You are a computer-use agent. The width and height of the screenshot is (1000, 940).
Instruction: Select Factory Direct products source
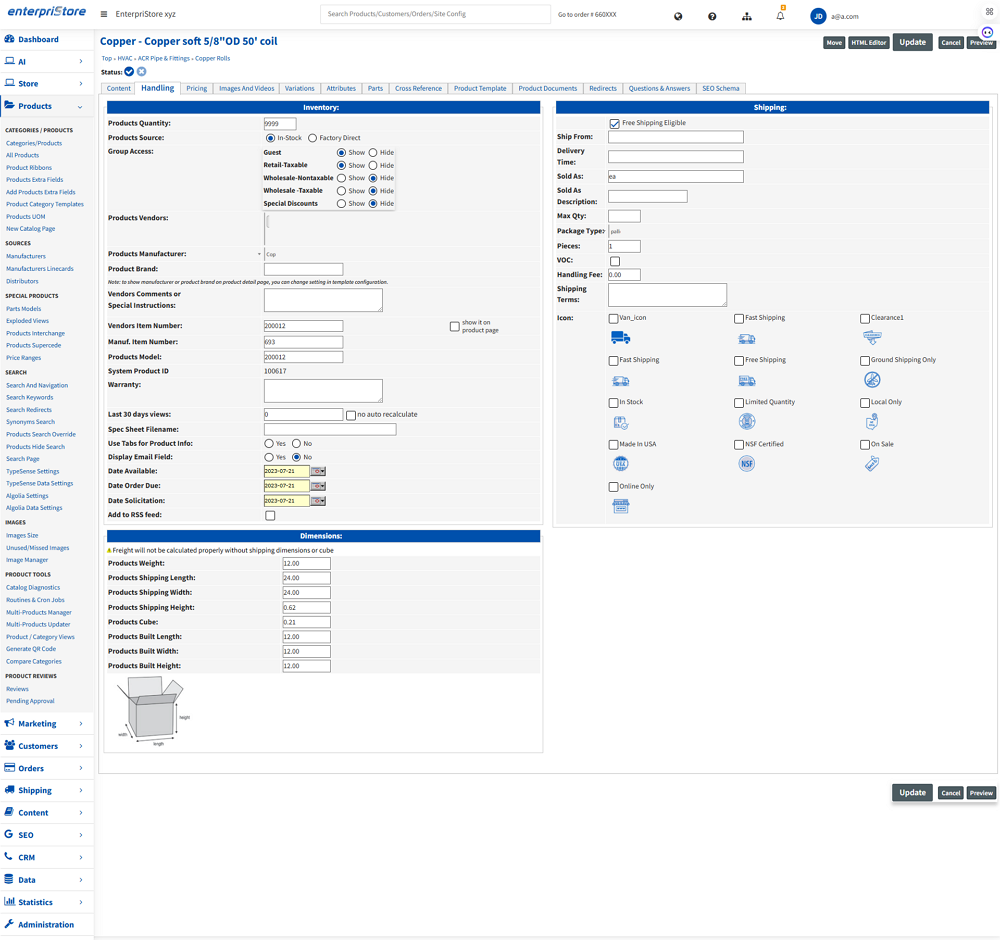pos(312,138)
